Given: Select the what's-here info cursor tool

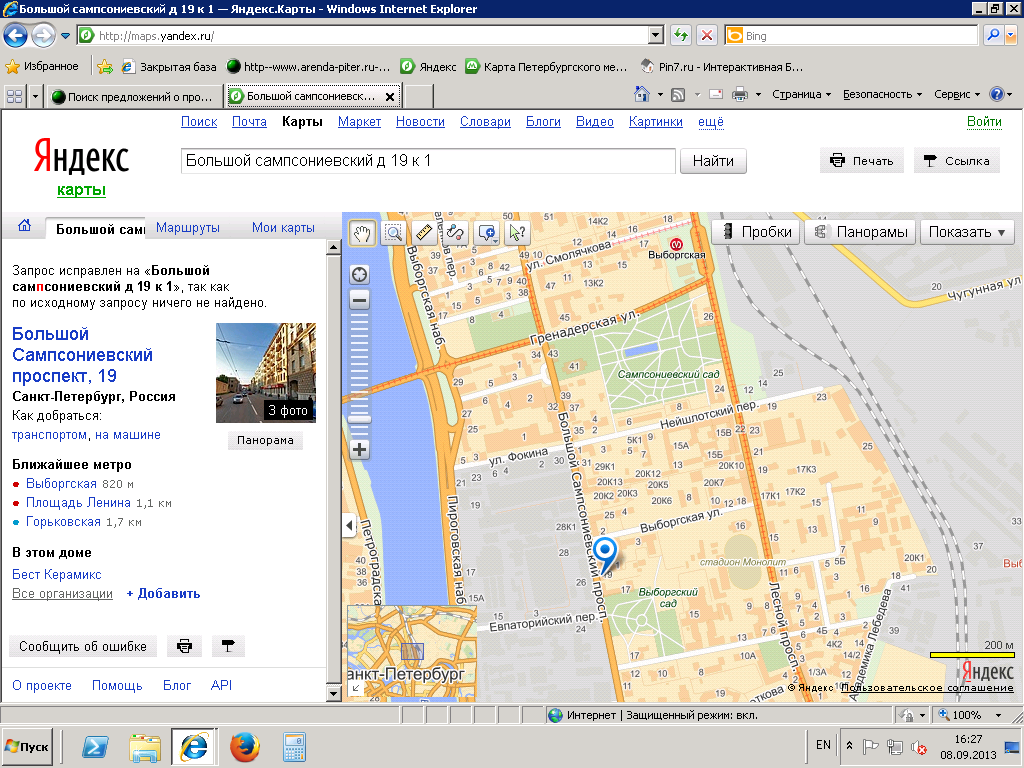Looking at the screenshot, I should [x=517, y=232].
